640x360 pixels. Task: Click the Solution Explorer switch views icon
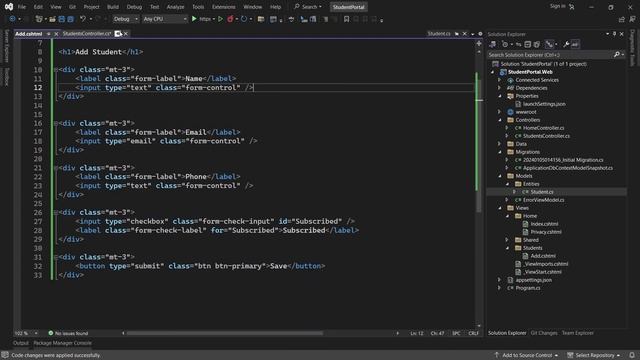tap(493, 44)
